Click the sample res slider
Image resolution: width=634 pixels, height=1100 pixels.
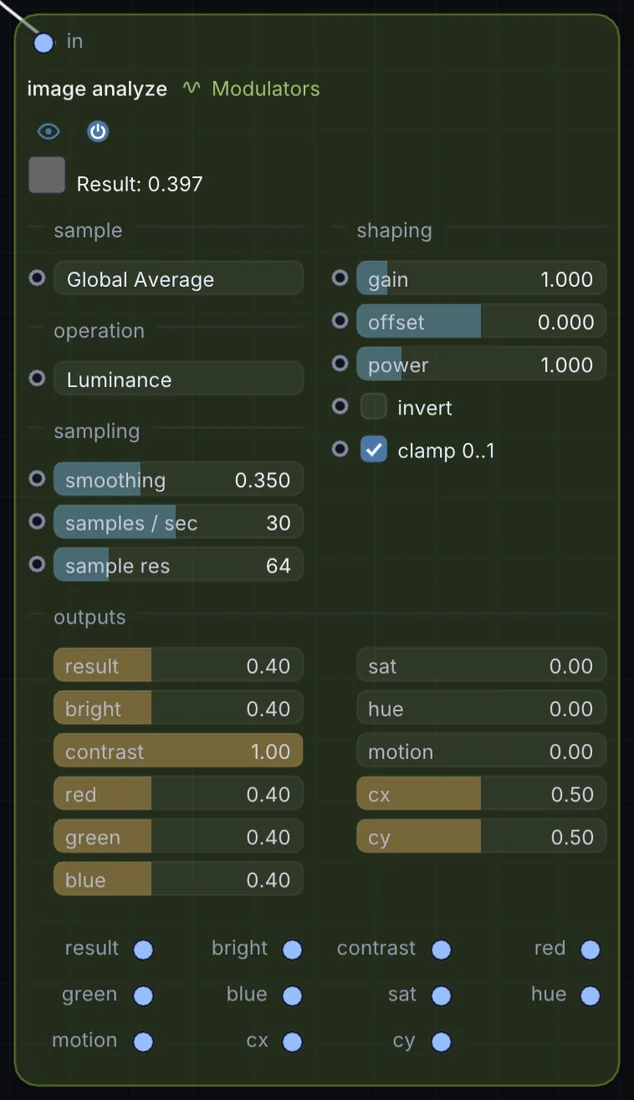(x=178, y=565)
